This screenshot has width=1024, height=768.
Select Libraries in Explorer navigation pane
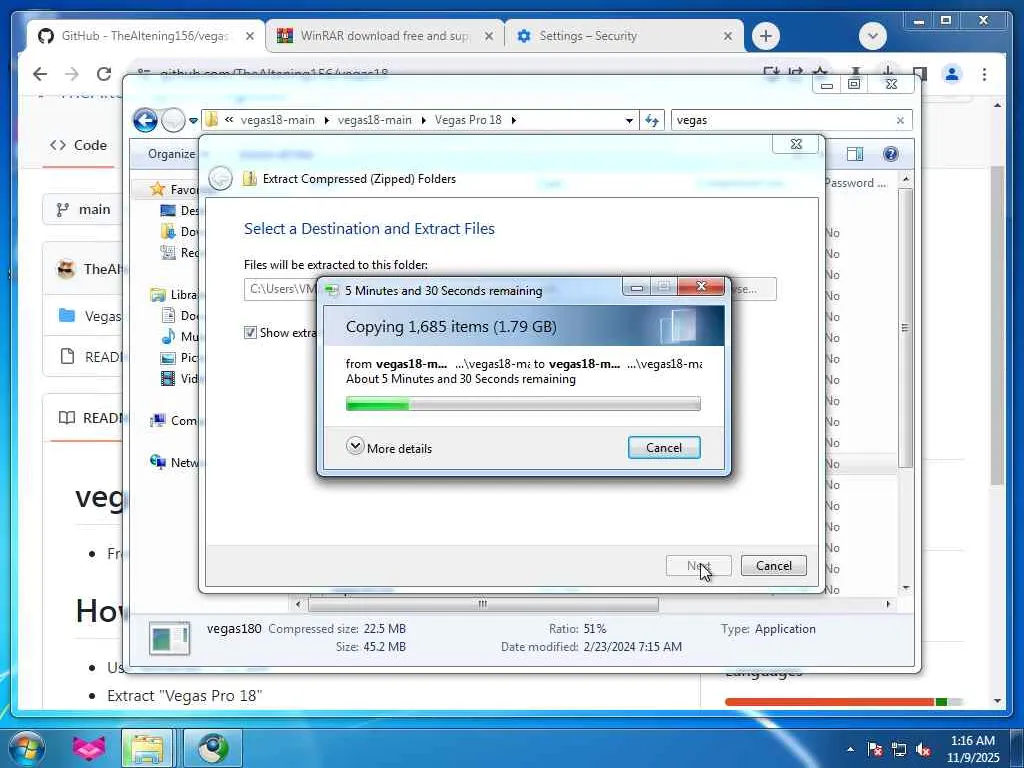174,295
